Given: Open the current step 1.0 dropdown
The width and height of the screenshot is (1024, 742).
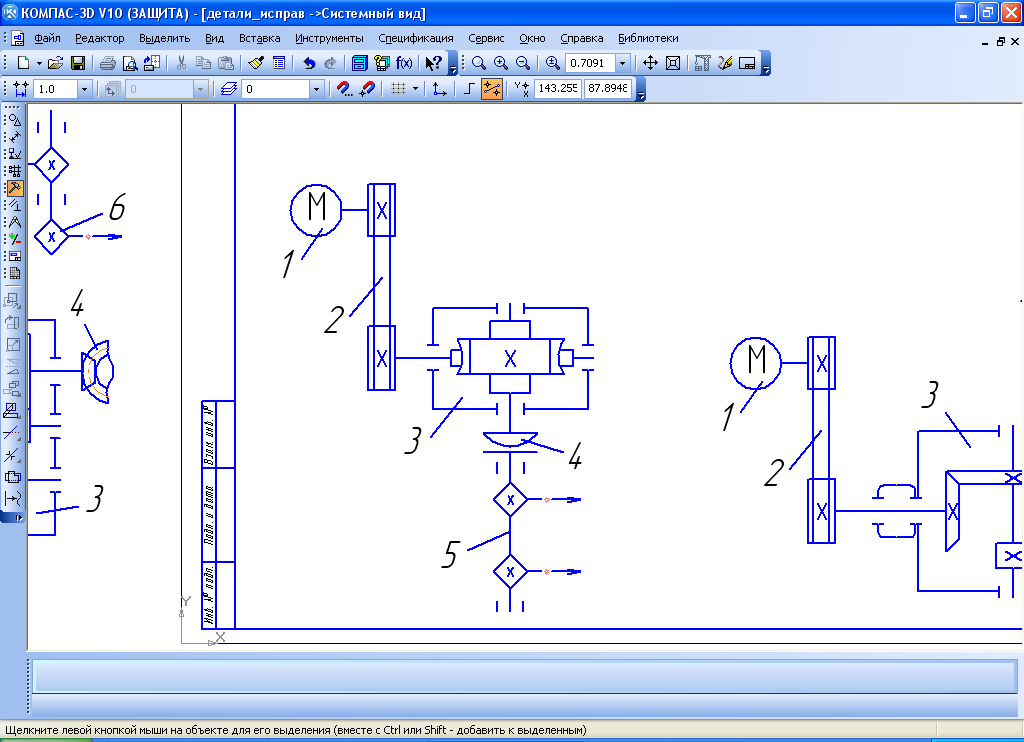Looking at the screenshot, I should click(84, 89).
